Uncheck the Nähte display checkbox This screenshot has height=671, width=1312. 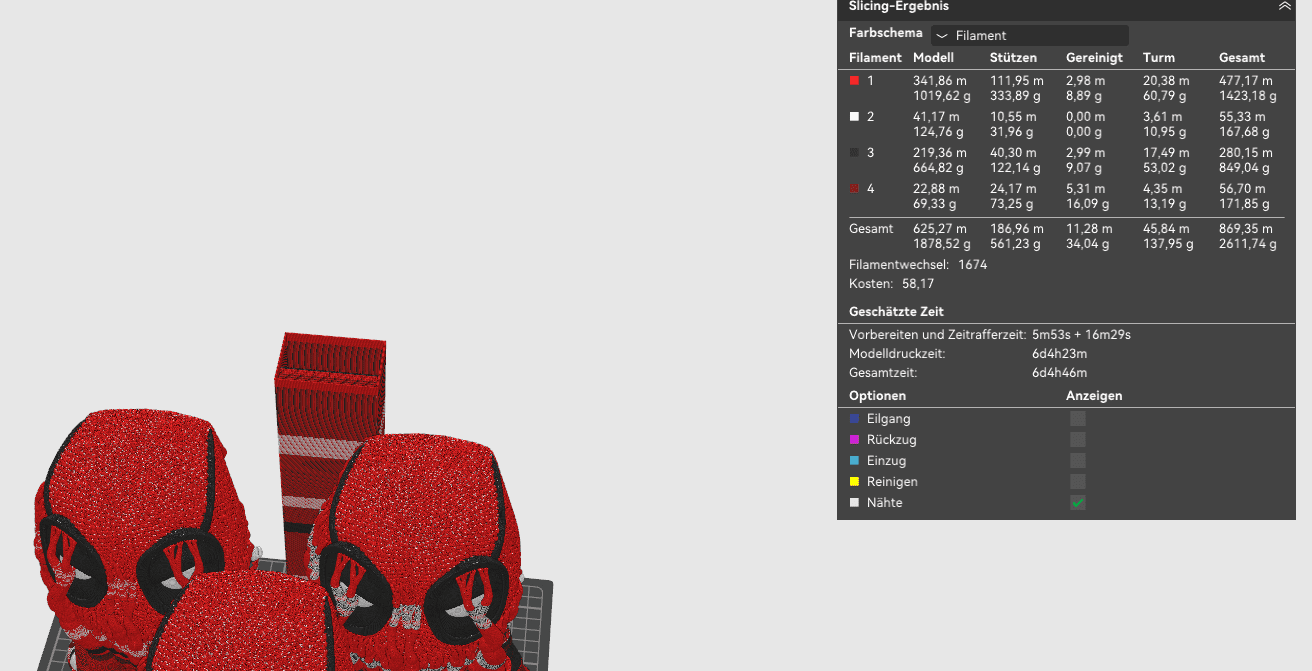[x=1078, y=503]
